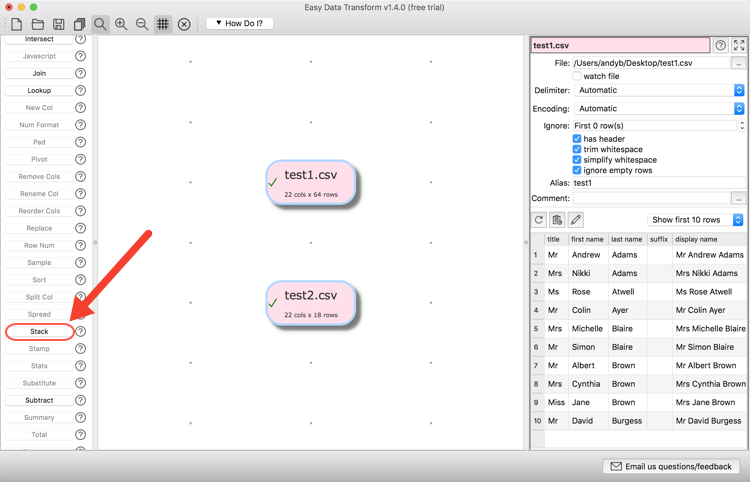Select the test2.csv node on canvas
Viewport: 750px width, 482px height.
(311, 302)
